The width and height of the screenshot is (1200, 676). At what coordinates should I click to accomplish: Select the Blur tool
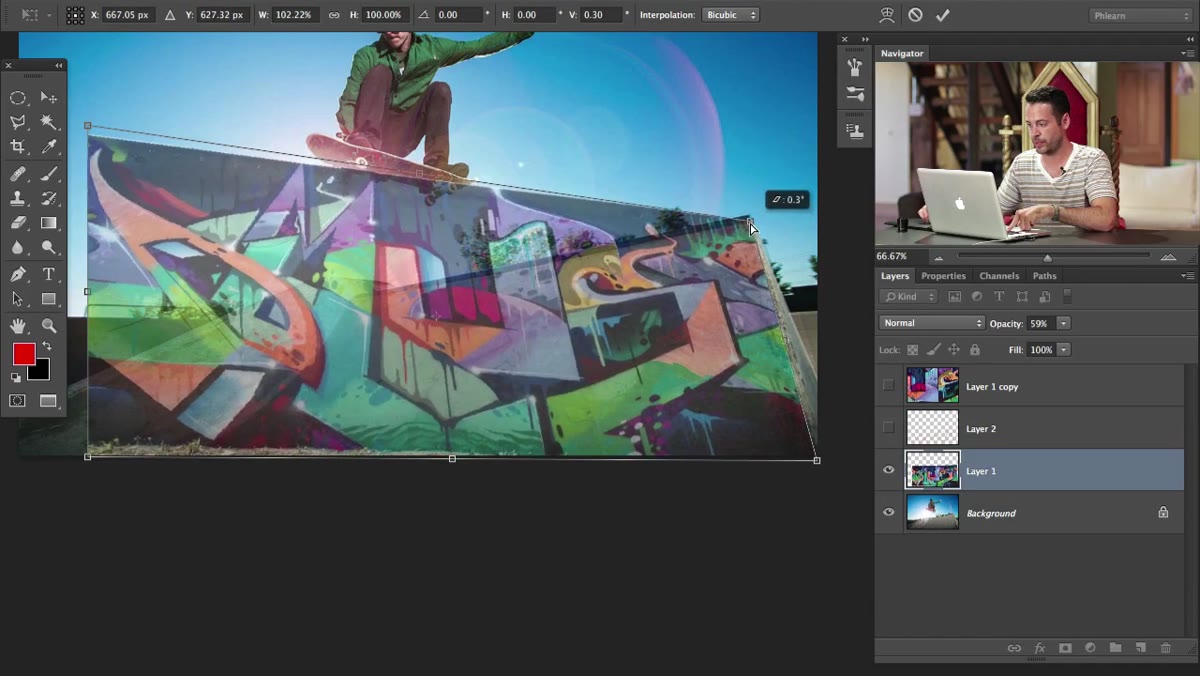tap(18, 248)
